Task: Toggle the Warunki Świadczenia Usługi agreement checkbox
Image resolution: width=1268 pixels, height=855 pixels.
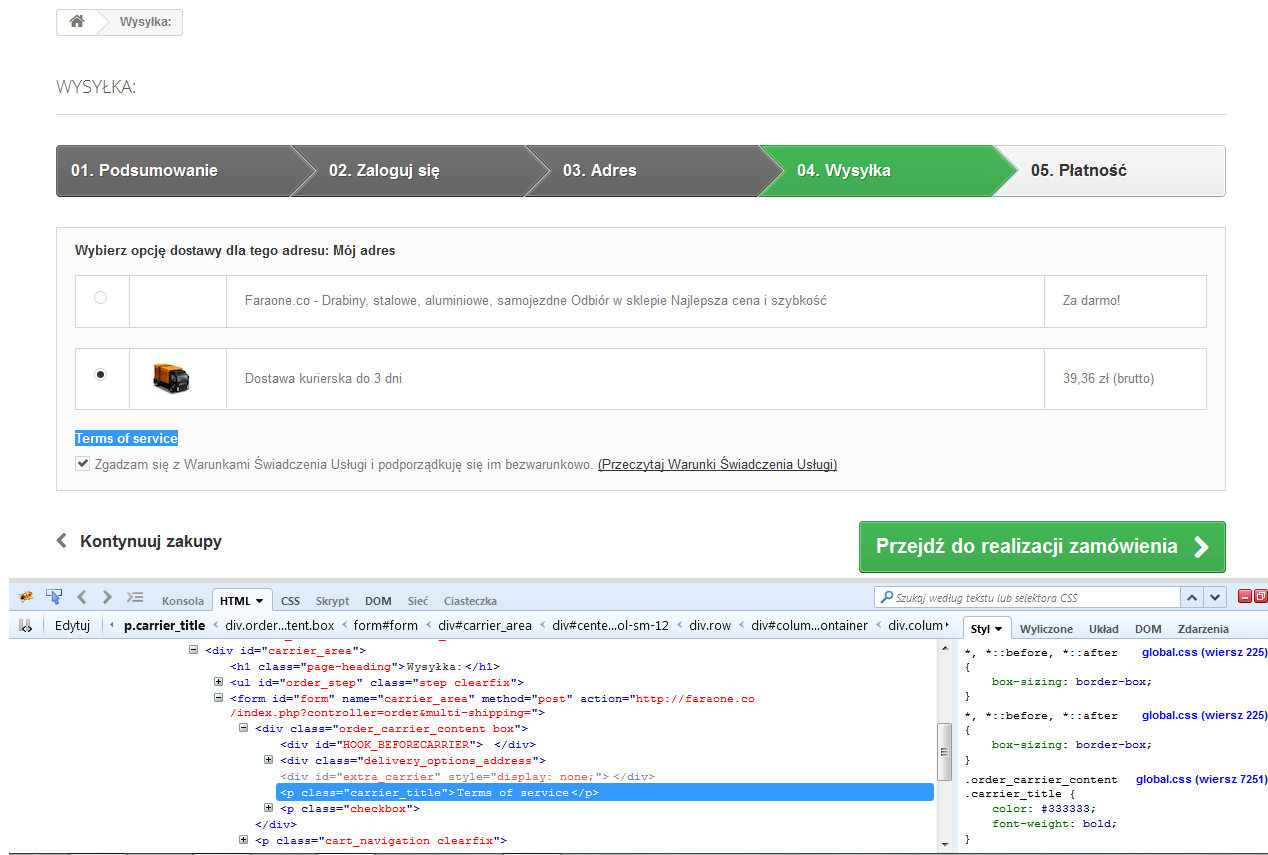Action: 82,464
